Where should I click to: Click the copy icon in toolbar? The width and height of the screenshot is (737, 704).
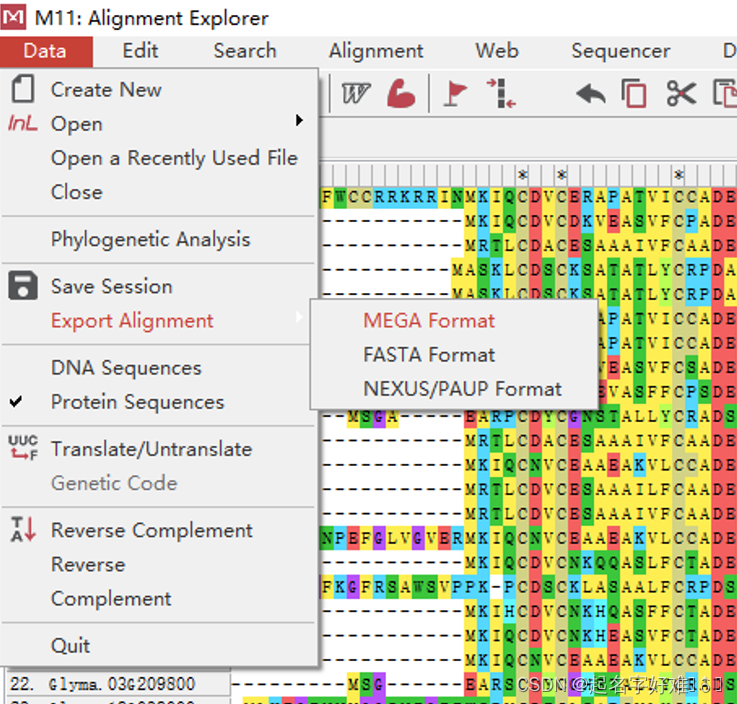pos(634,93)
